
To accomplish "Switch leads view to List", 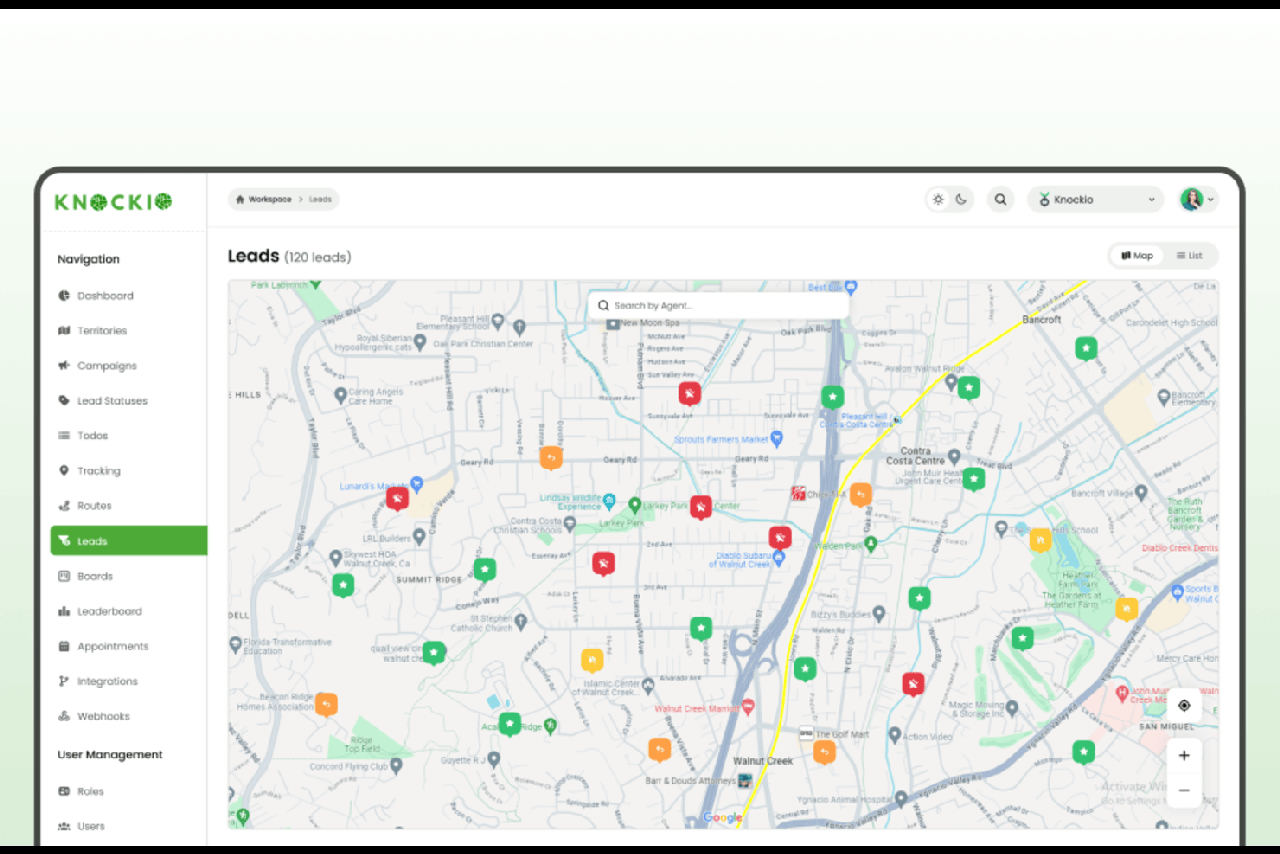I will click(x=1190, y=256).
